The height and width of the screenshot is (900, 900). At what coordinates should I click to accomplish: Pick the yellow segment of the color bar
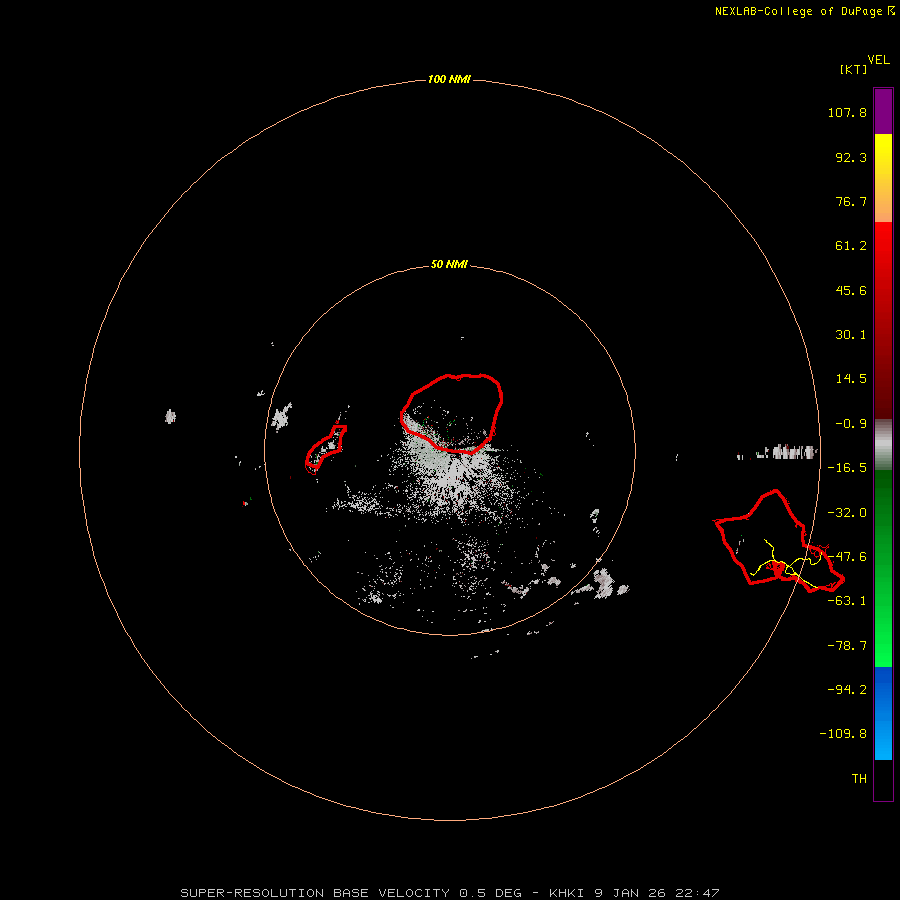883,178
